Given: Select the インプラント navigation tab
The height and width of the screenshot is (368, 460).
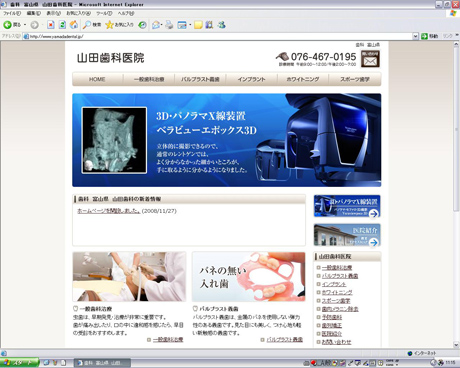Looking at the screenshot, I should click(x=251, y=79).
